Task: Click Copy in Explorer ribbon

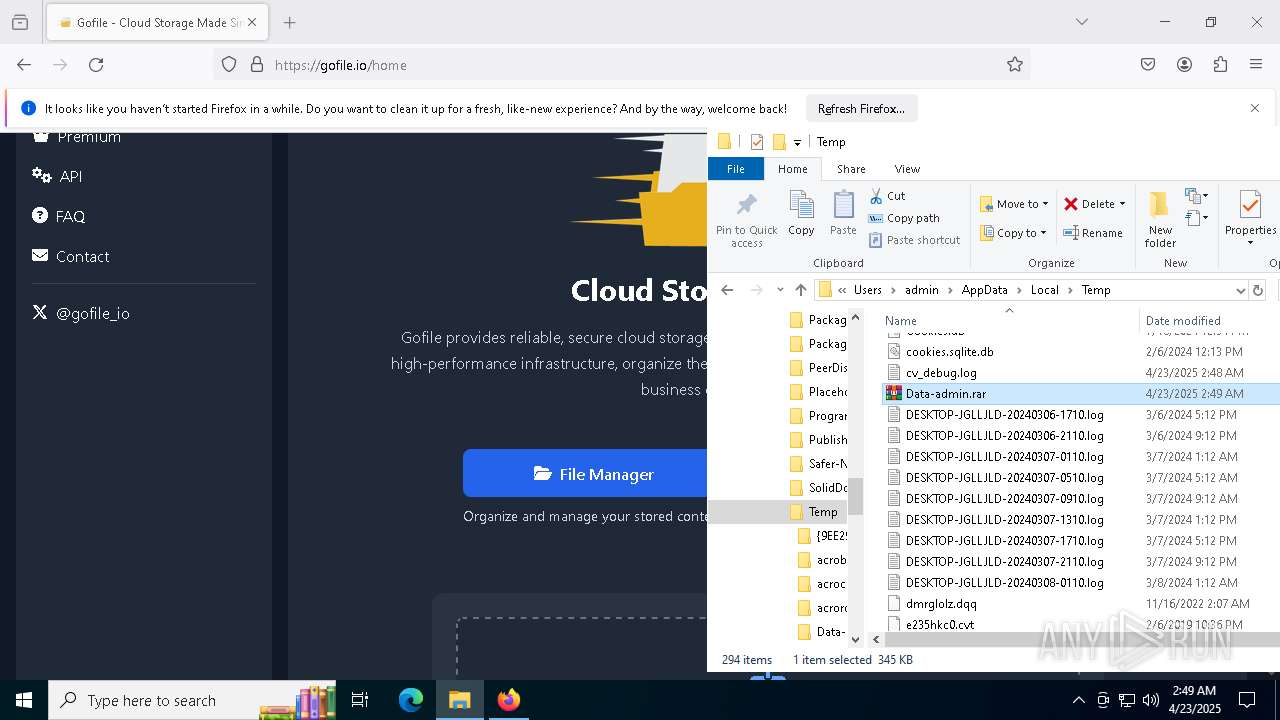Action: tap(801, 214)
